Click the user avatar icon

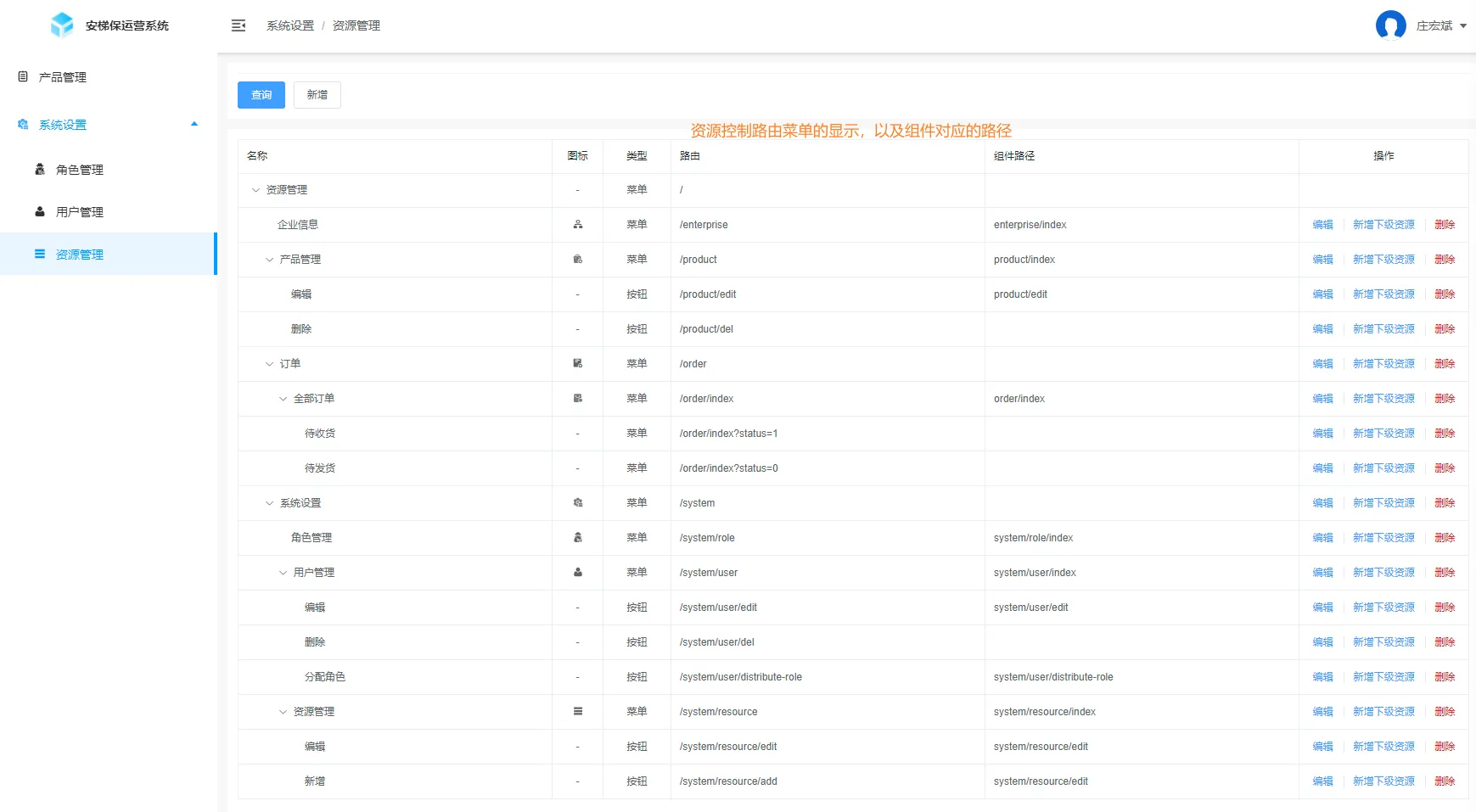pos(1390,25)
